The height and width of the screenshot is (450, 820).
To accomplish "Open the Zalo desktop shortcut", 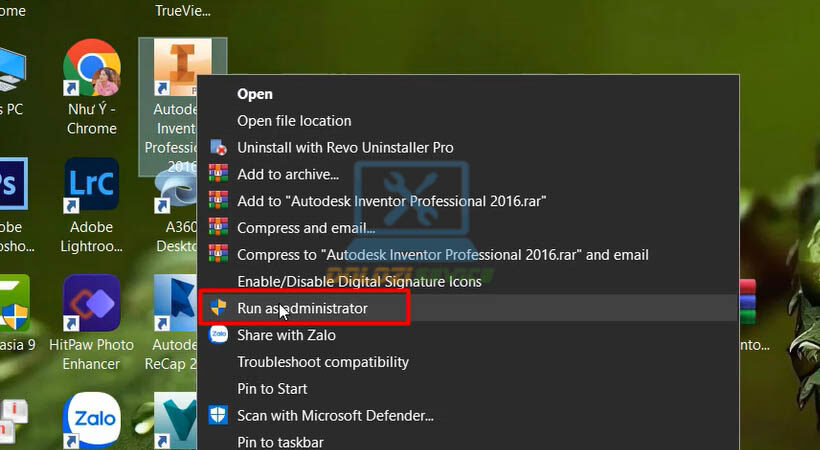I will (92, 420).
